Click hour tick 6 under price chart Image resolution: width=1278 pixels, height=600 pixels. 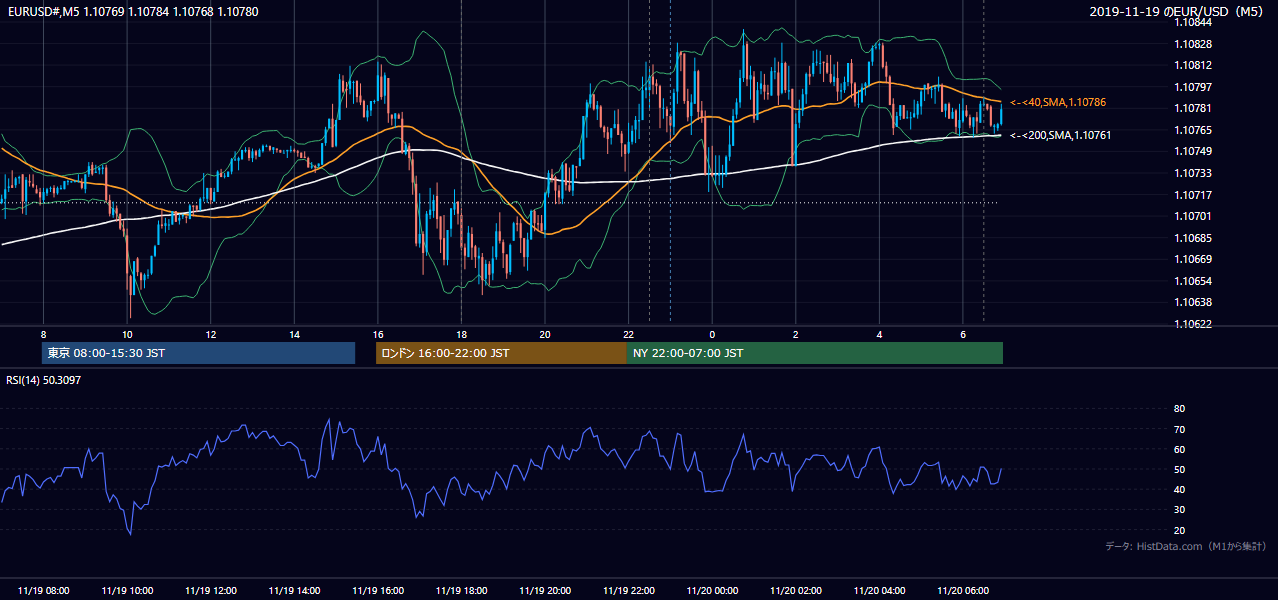[962, 334]
